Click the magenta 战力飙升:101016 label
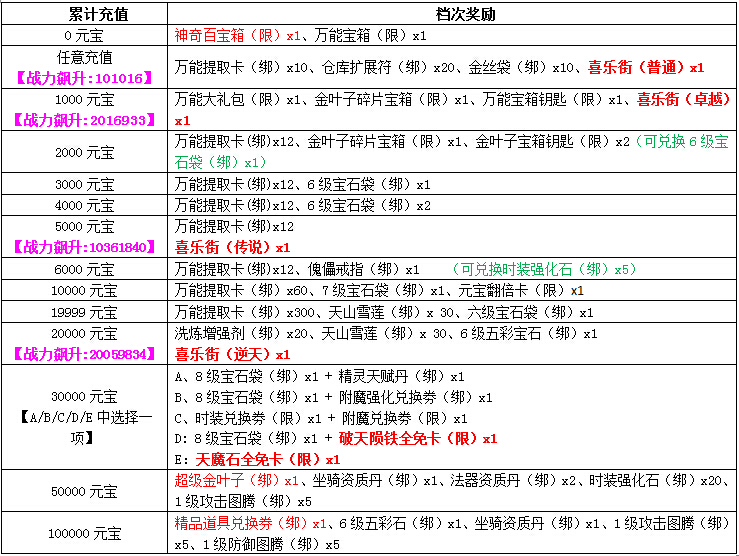This screenshot has width=739, height=556. [x=85, y=77]
